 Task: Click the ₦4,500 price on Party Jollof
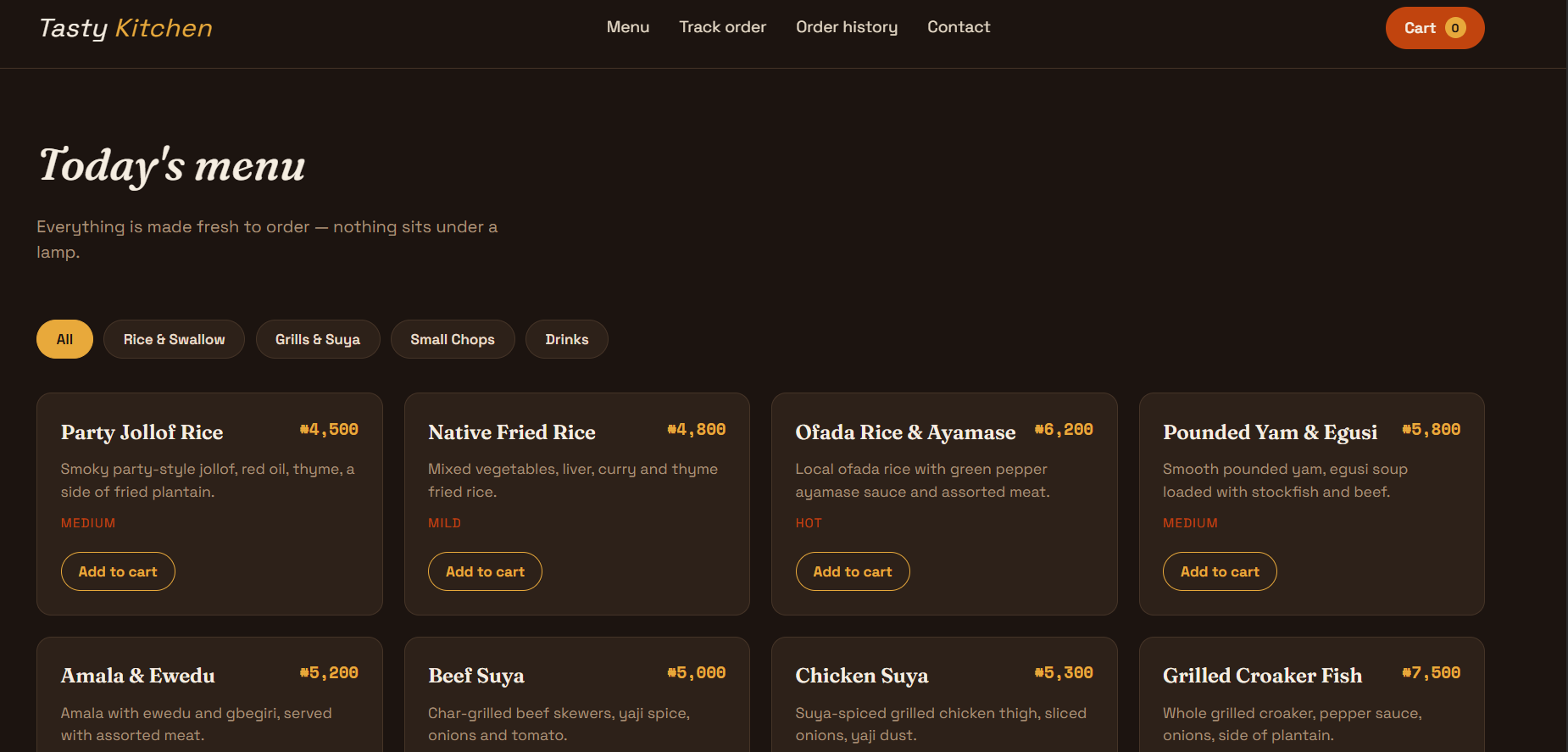pyautogui.click(x=329, y=430)
